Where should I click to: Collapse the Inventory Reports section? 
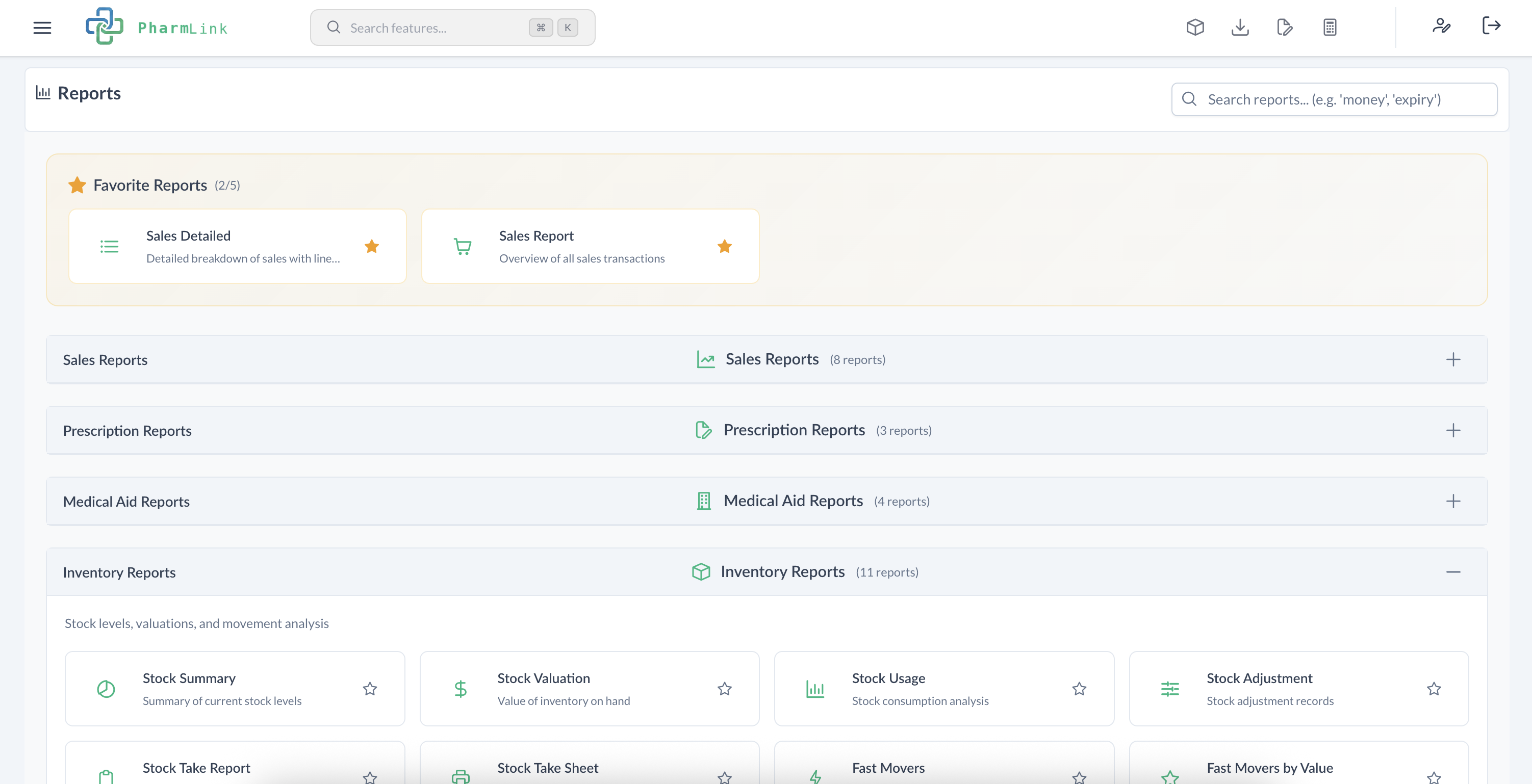[x=1453, y=572]
